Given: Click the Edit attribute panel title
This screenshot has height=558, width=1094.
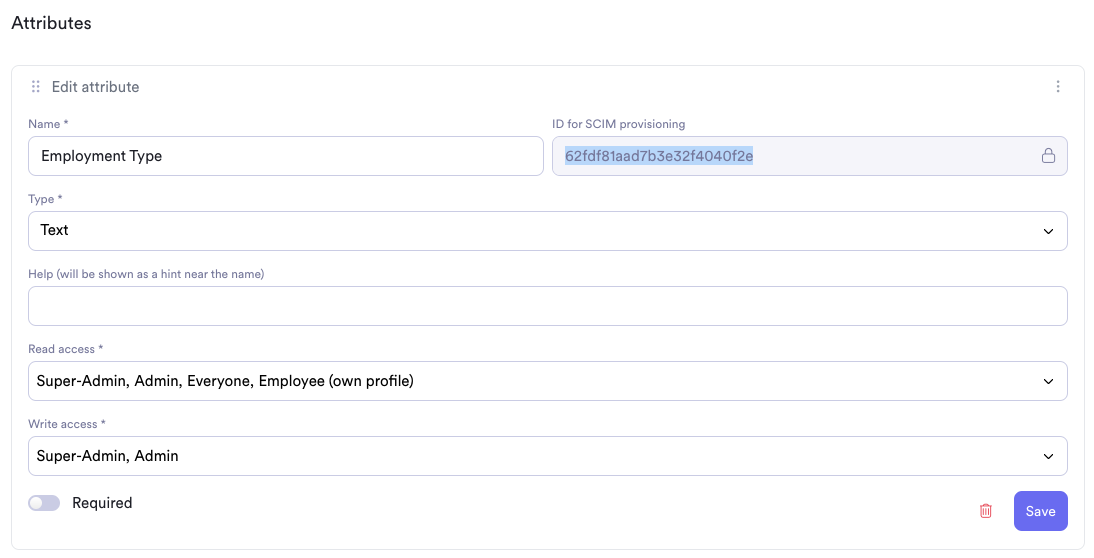Looking at the screenshot, I should coord(96,86).
